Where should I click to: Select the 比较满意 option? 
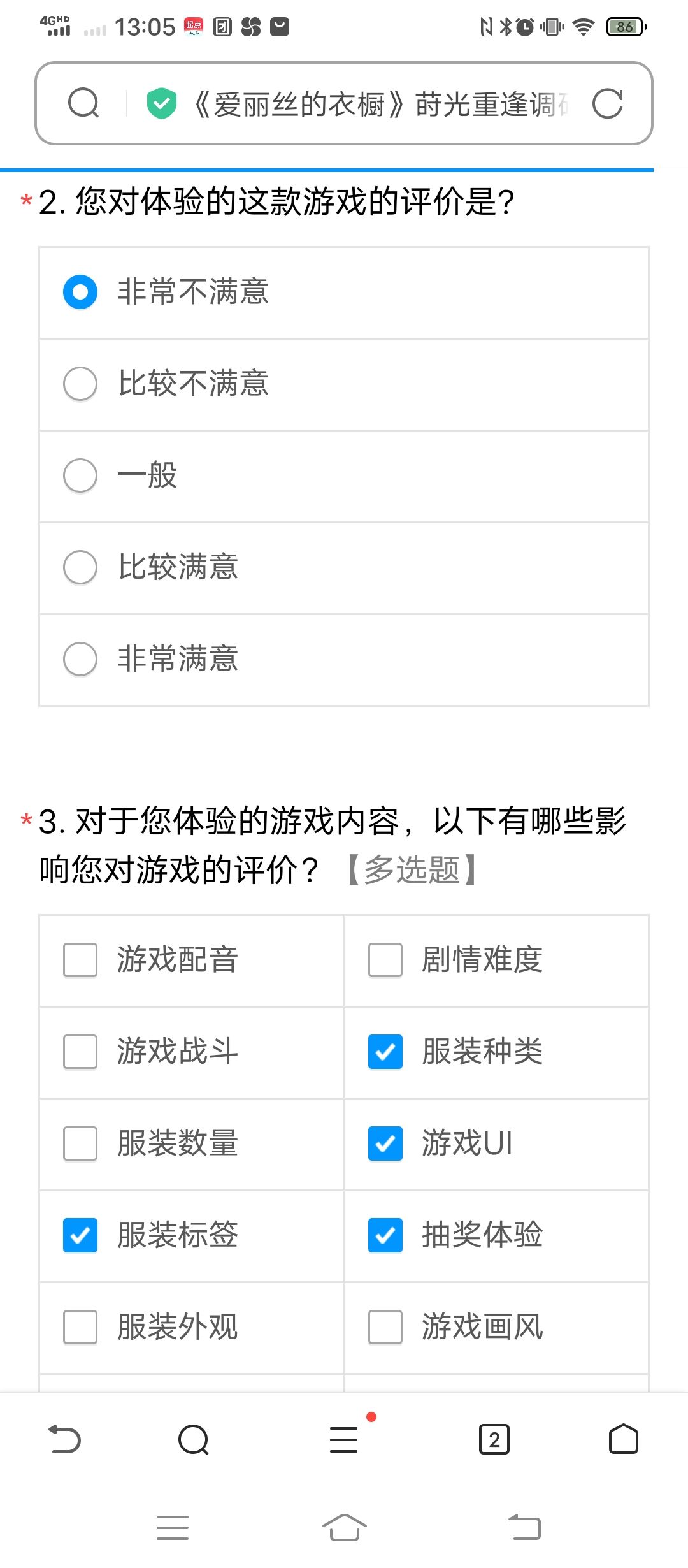click(344, 568)
